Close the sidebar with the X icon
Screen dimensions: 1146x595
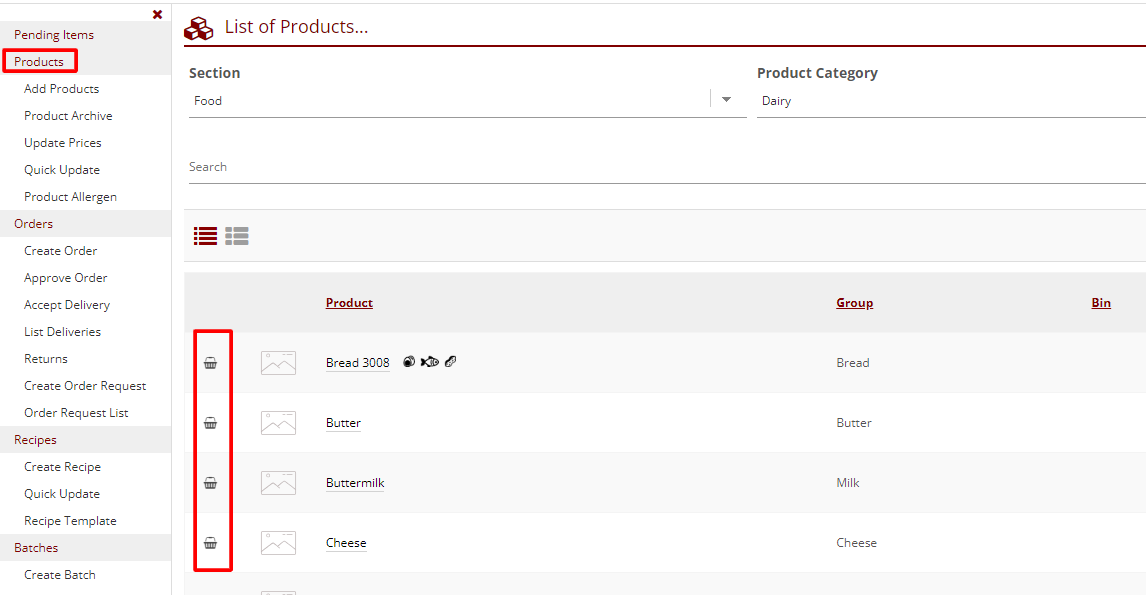click(x=157, y=14)
